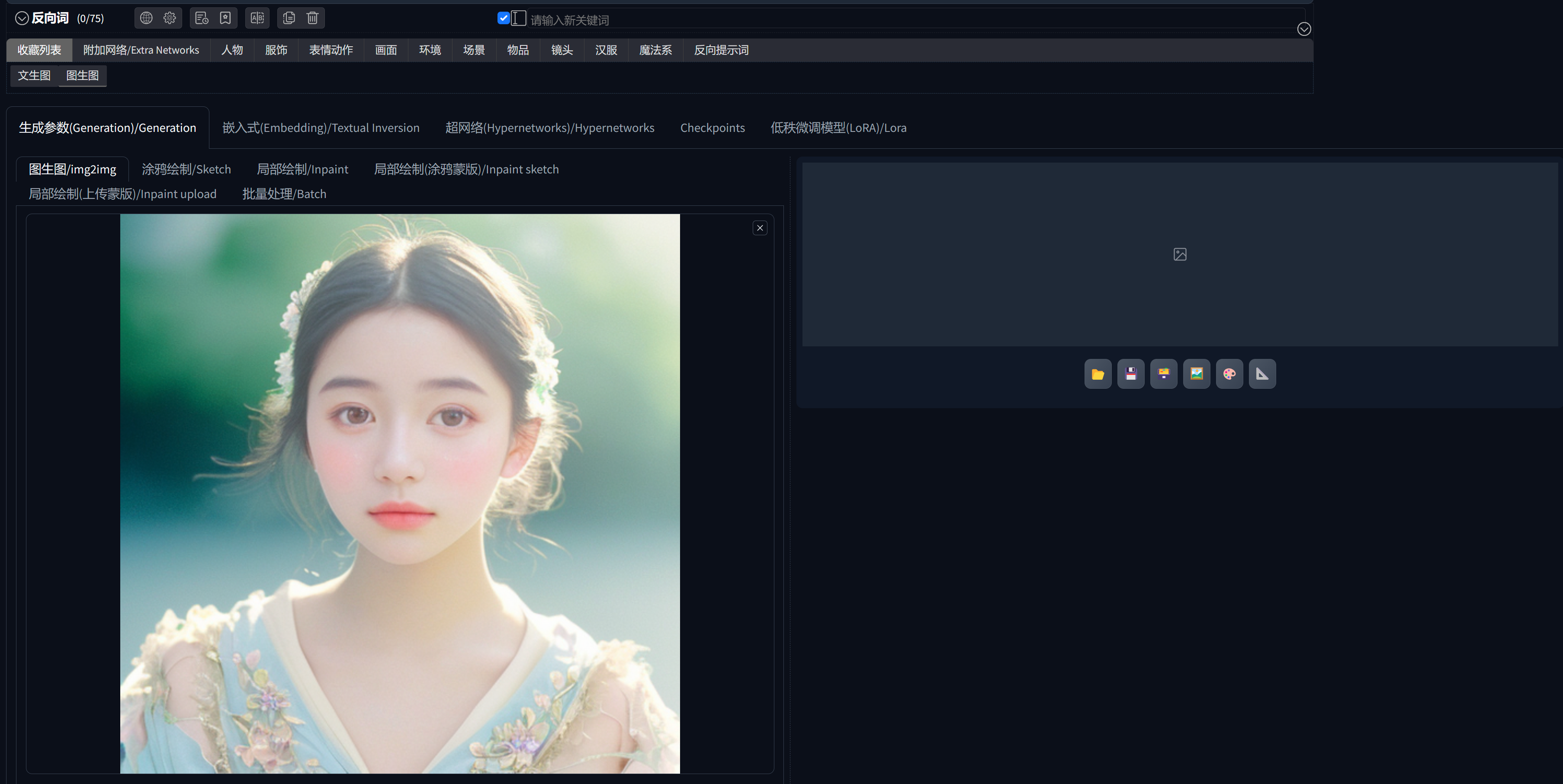Delete negative prompts with trash icon
The width and height of the screenshot is (1563, 784).
pyautogui.click(x=312, y=18)
